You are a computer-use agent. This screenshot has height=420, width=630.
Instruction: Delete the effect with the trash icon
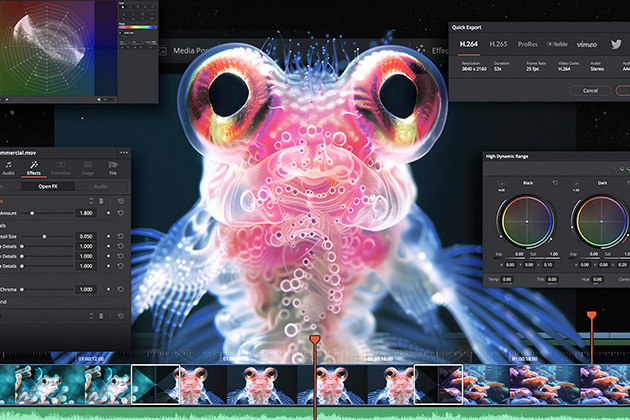point(101,201)
